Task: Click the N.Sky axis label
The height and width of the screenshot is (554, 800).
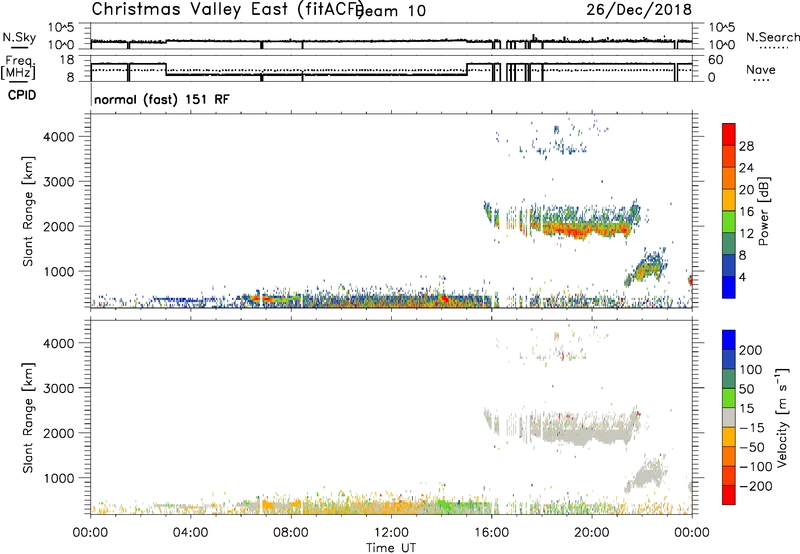Action: tap(19, 38)
